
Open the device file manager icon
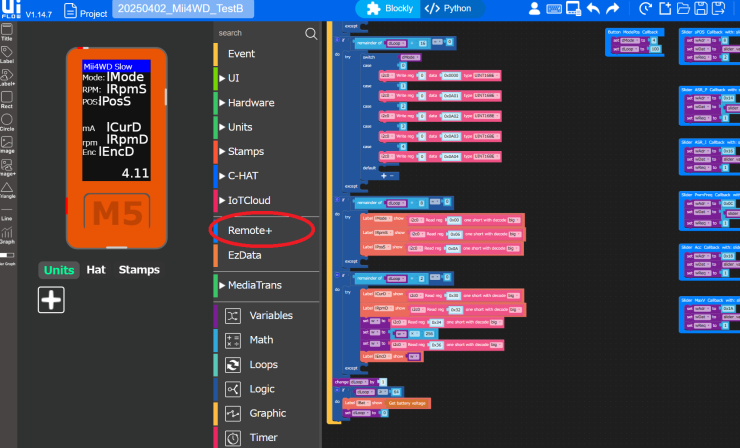(573, 8)
